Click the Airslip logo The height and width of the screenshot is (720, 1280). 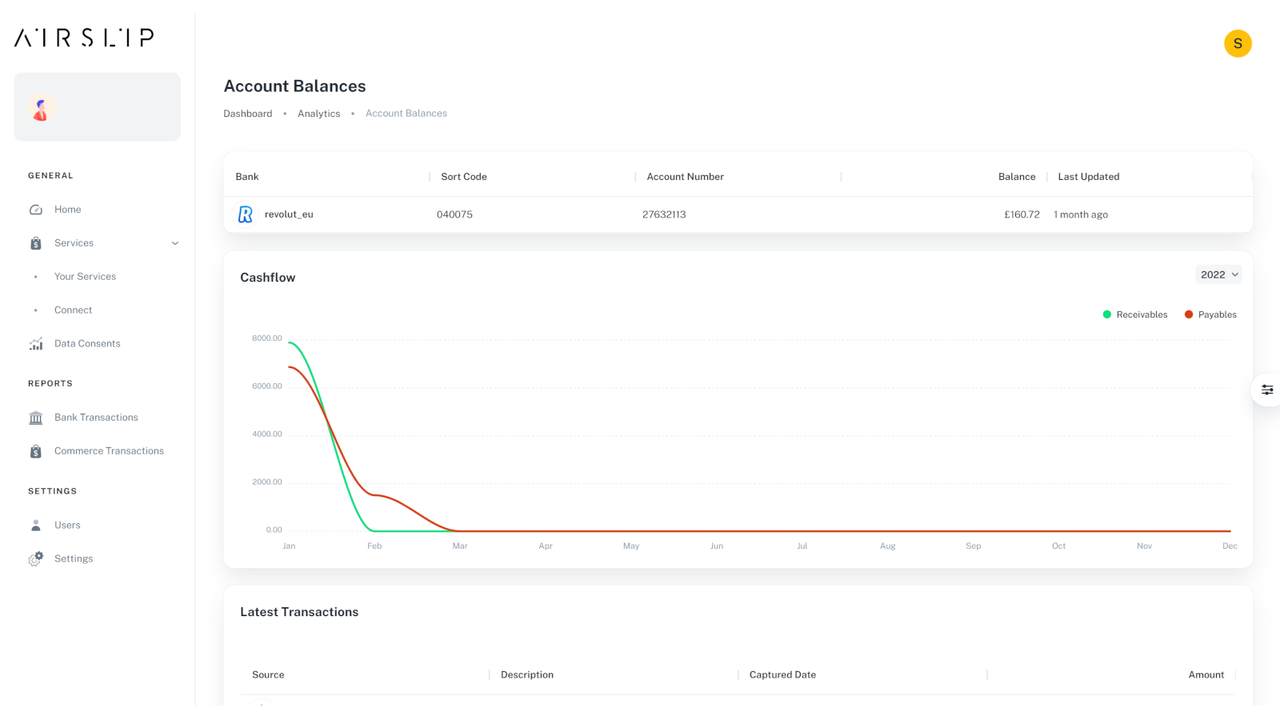coord(84,38)
